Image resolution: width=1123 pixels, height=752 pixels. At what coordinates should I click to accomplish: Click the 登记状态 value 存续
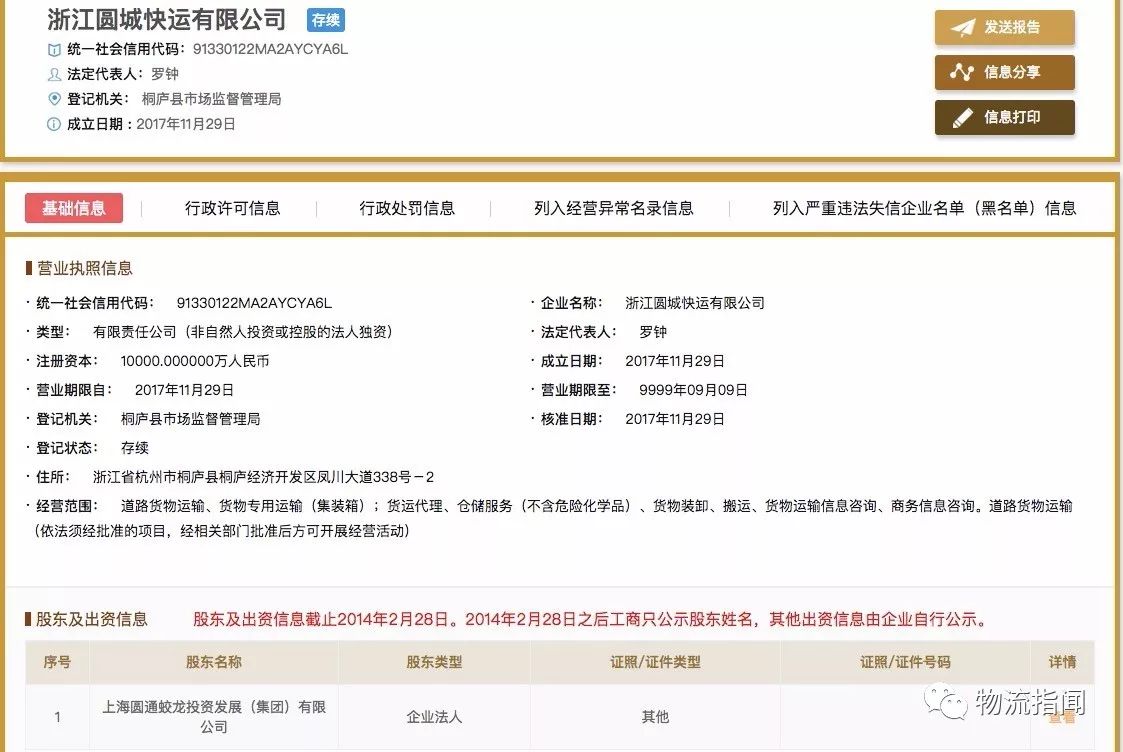click(135, 448)
